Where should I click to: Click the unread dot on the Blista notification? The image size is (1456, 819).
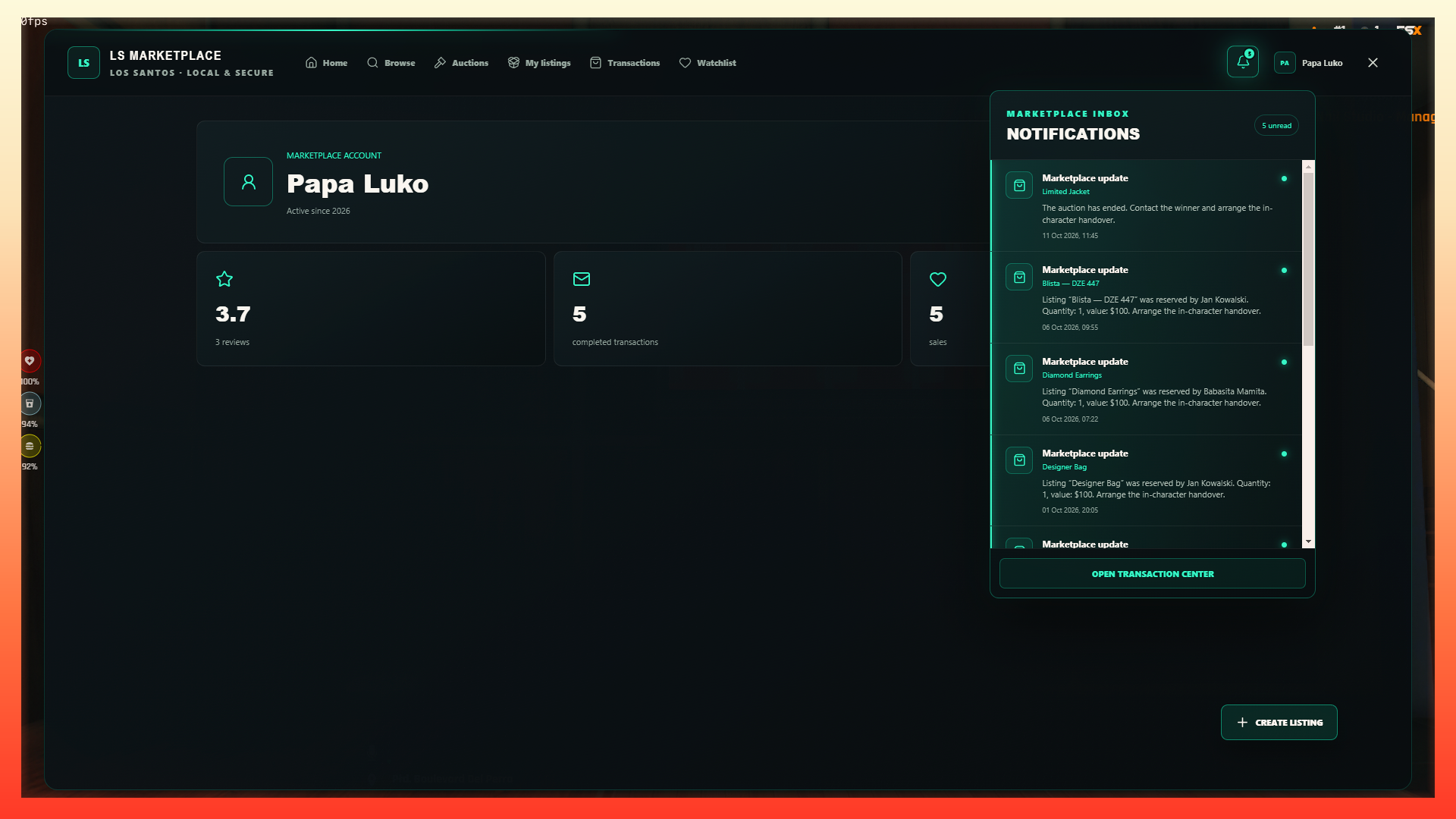[1284, 271]
